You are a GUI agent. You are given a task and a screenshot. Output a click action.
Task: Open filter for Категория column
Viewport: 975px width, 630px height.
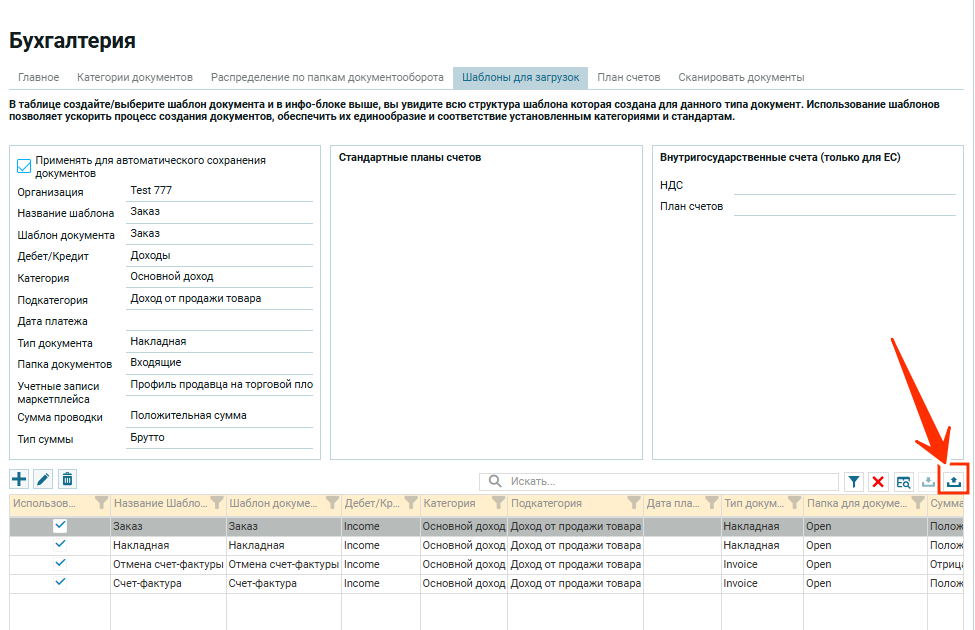pos(496,503)
